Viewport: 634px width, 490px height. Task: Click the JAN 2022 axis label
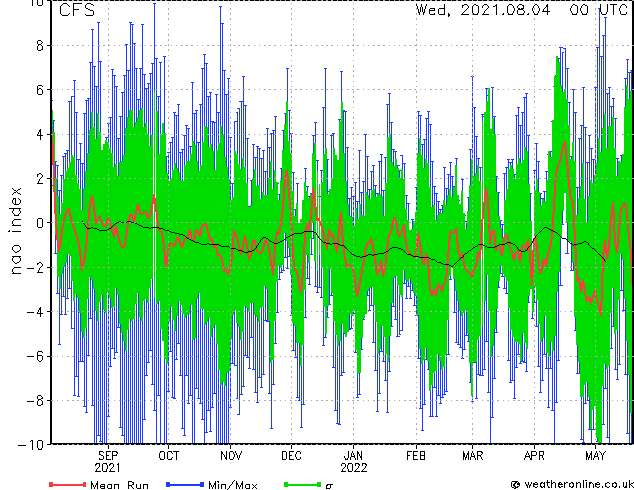354,462
